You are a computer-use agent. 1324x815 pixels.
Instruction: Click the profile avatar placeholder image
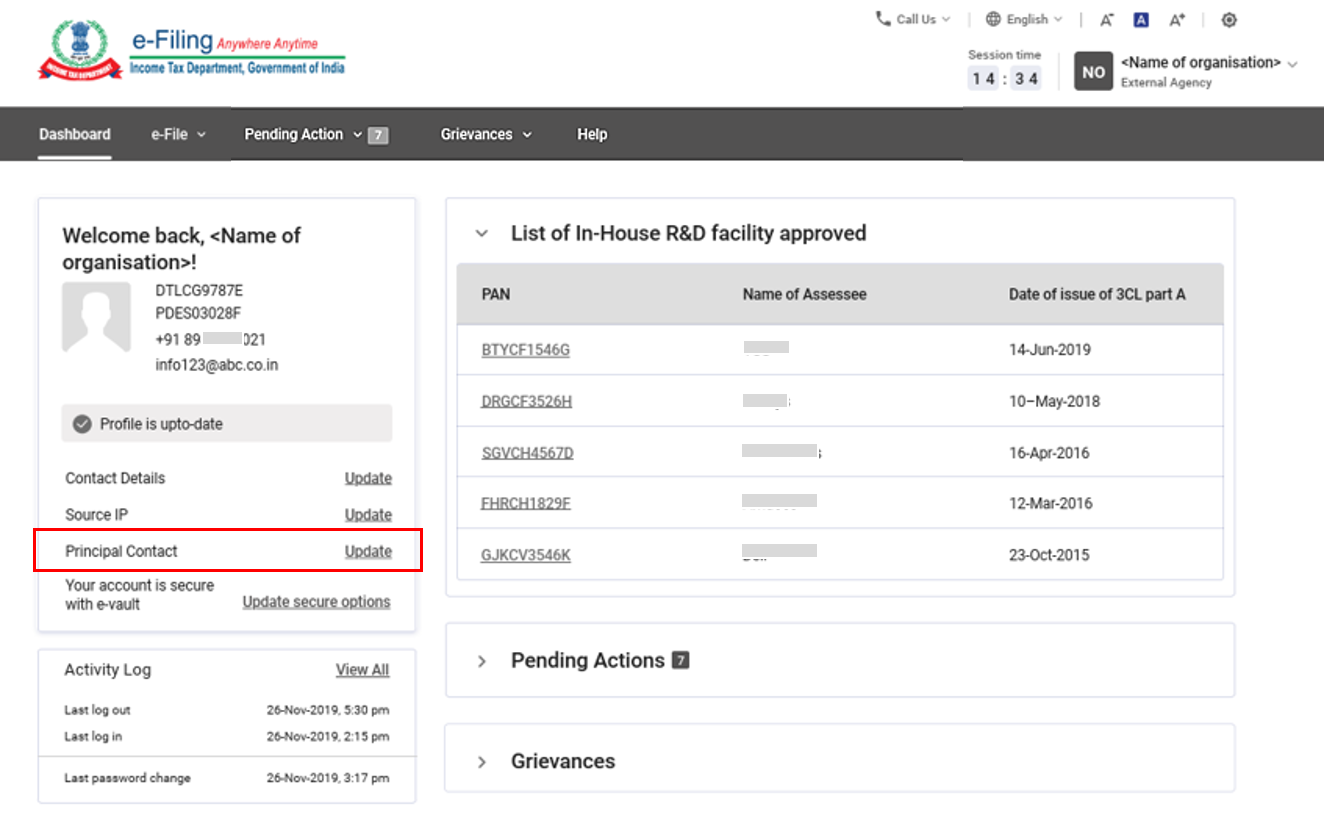click(96, 317)
